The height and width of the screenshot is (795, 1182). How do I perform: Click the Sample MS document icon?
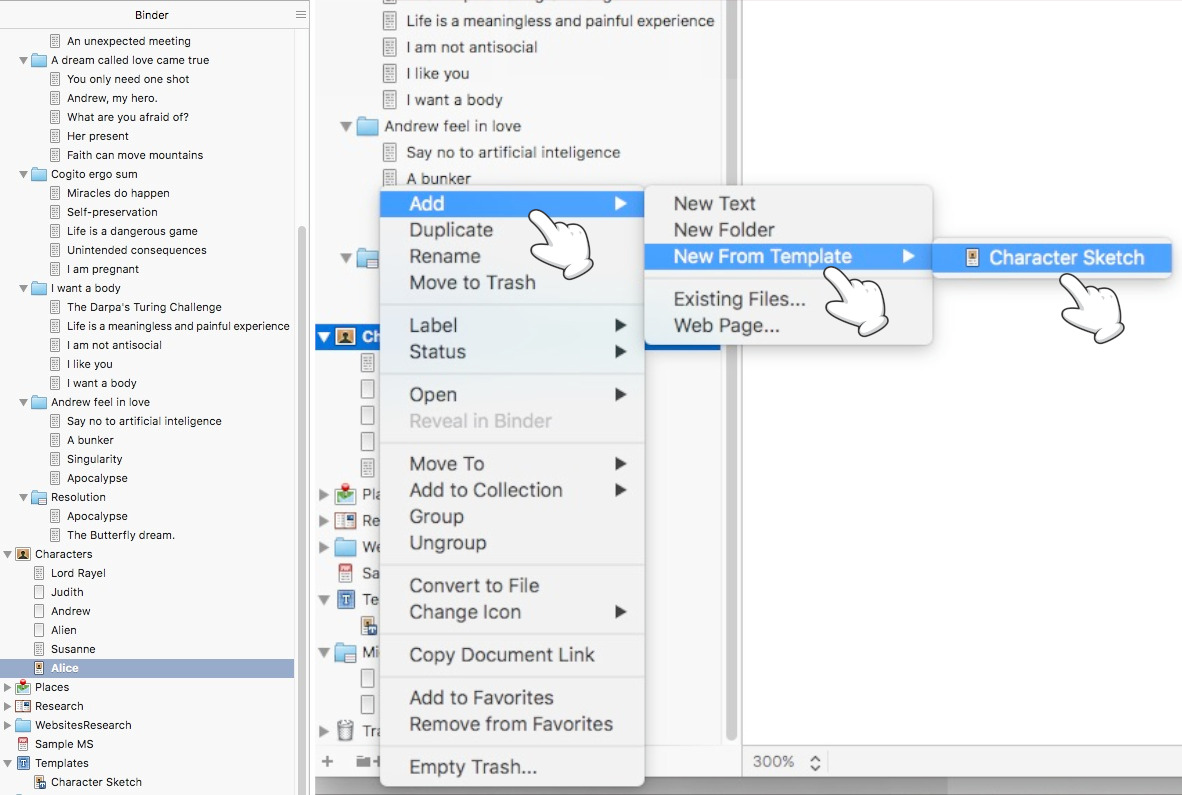click(x=23, y=744)
